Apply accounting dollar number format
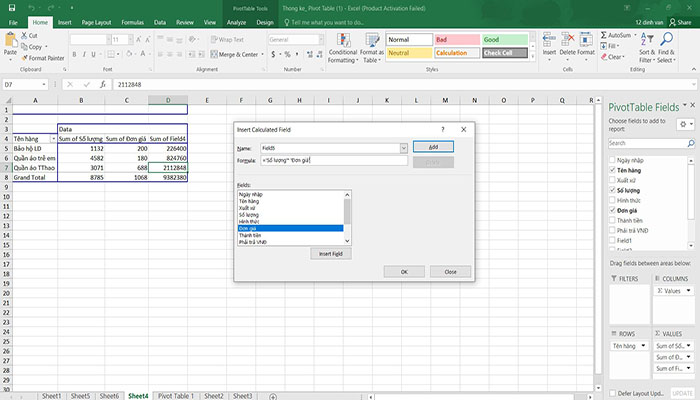 coord(273,54)
